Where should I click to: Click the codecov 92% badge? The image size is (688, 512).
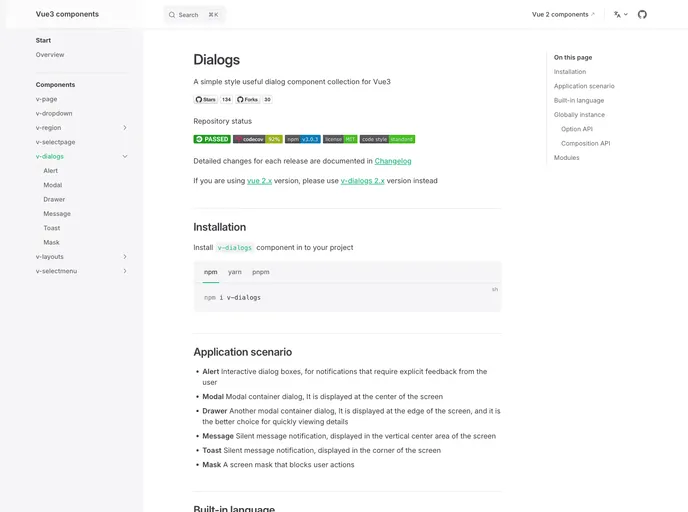coord(258,139)
